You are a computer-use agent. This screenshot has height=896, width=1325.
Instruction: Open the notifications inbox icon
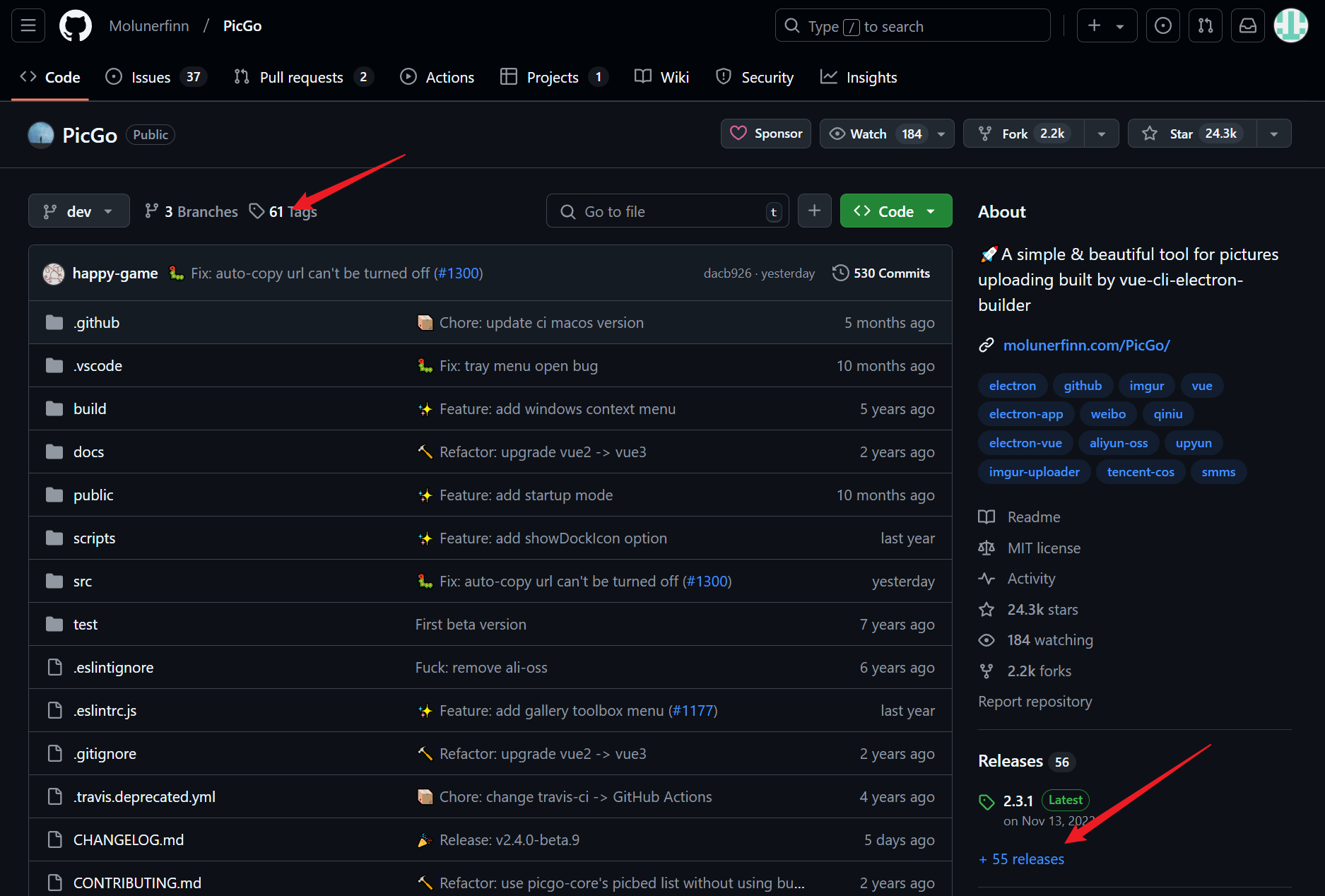(x=1248, y=26)
